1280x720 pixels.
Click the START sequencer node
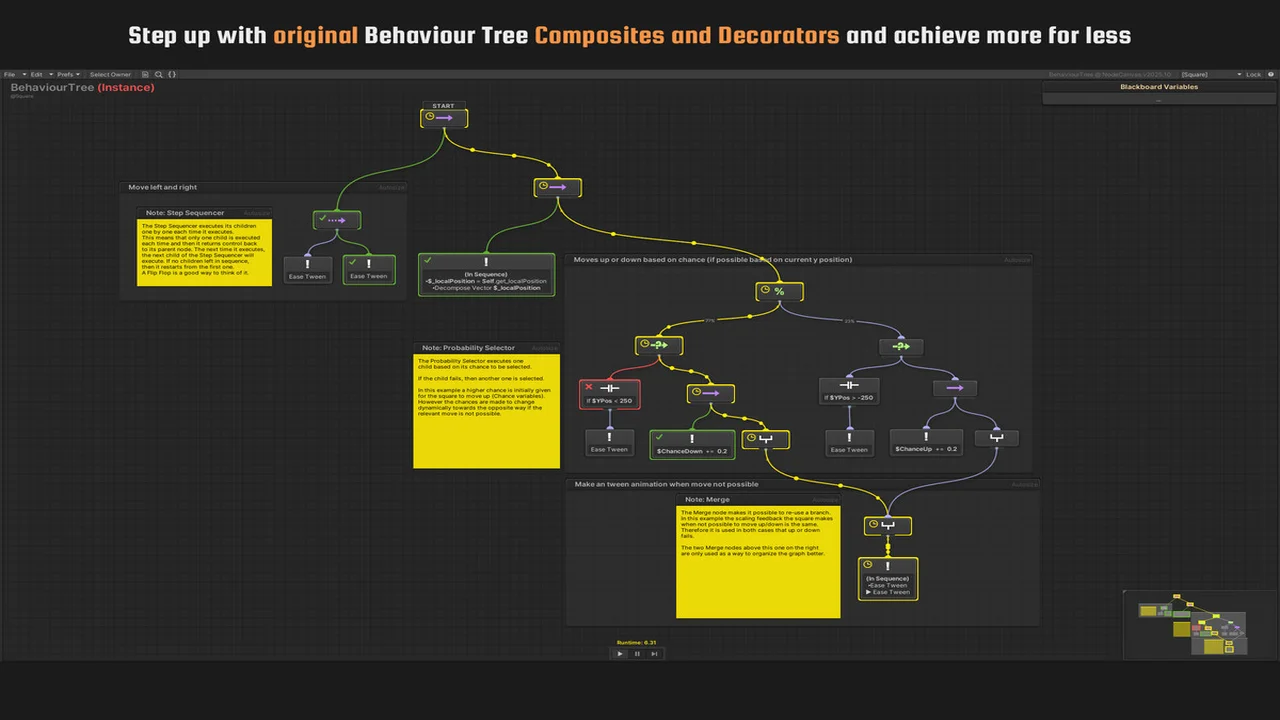click(x=443, y=118)
